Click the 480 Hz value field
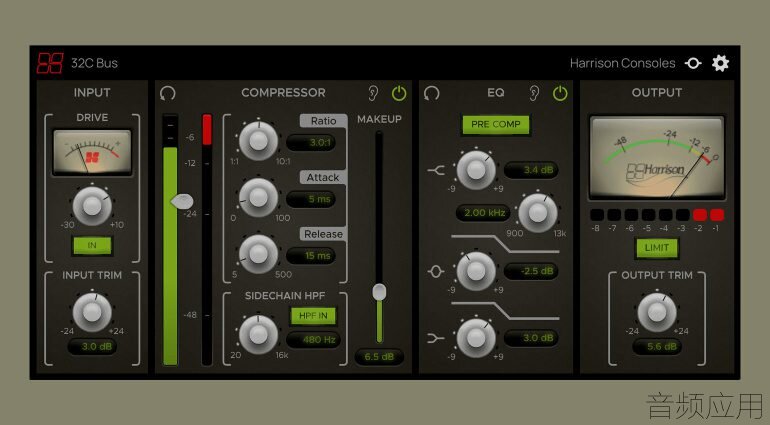Viewport: 770px width, 425px height. coord(313,340)
